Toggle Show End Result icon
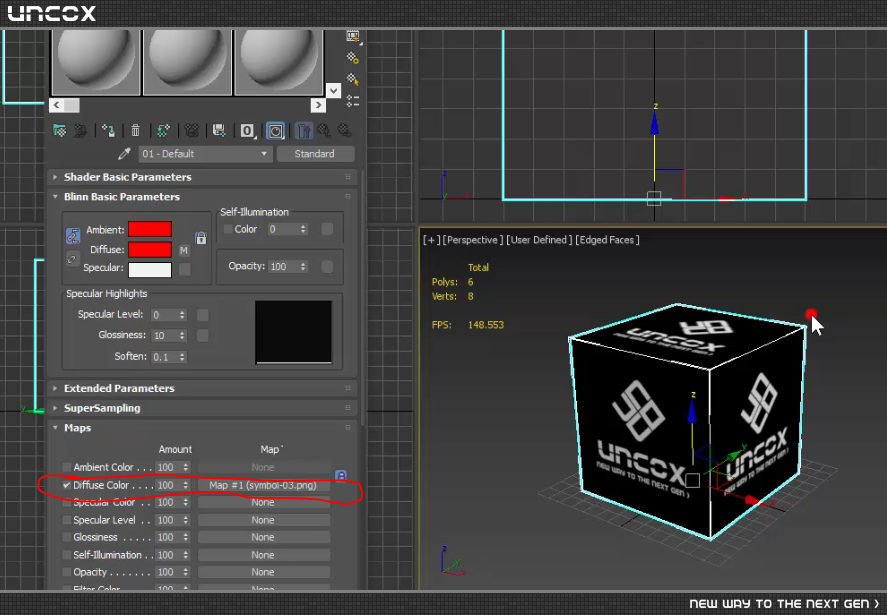887x615 pixels. click(304, 131)
